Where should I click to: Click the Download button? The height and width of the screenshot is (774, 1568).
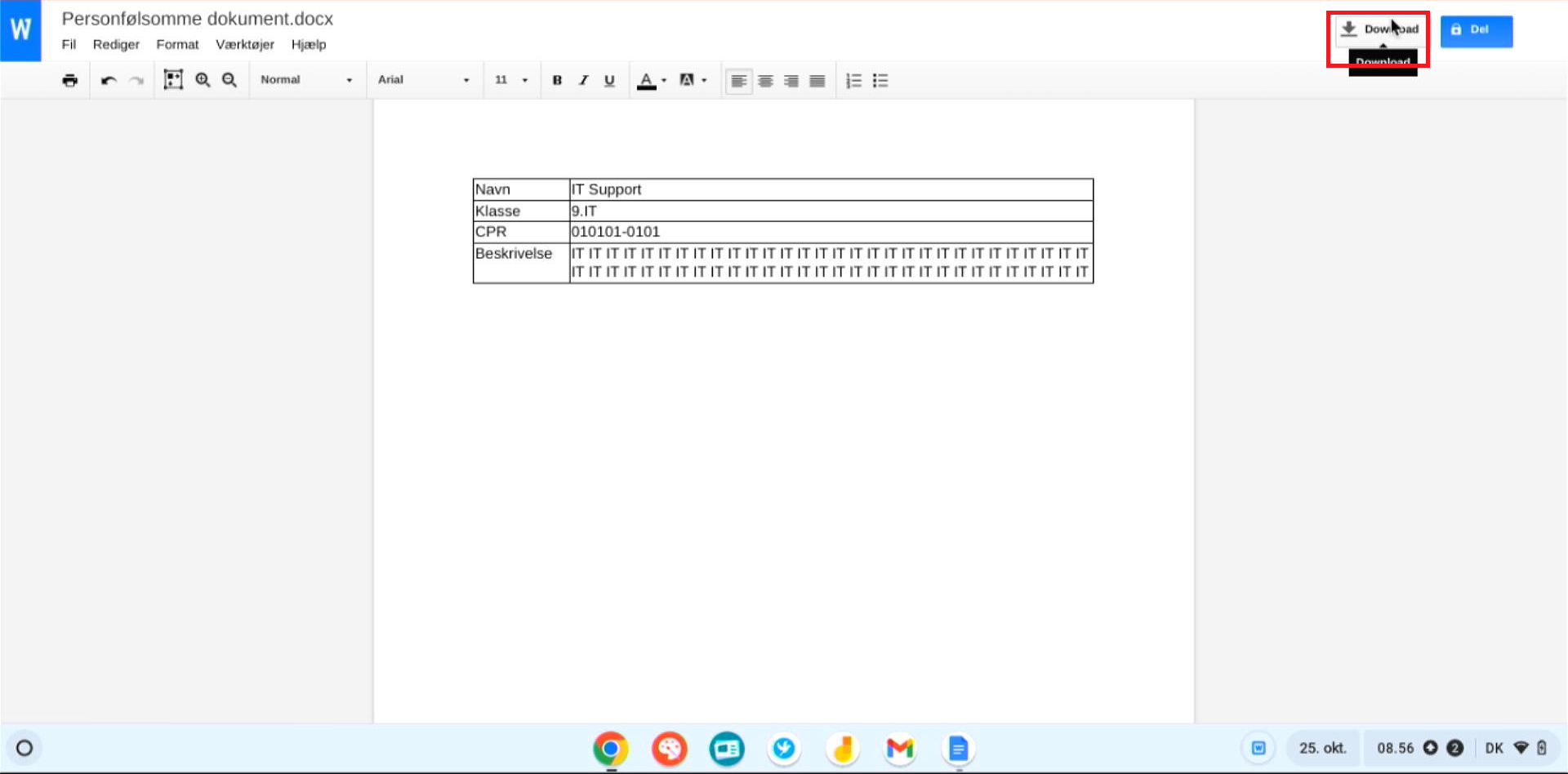click(1379, 29)
